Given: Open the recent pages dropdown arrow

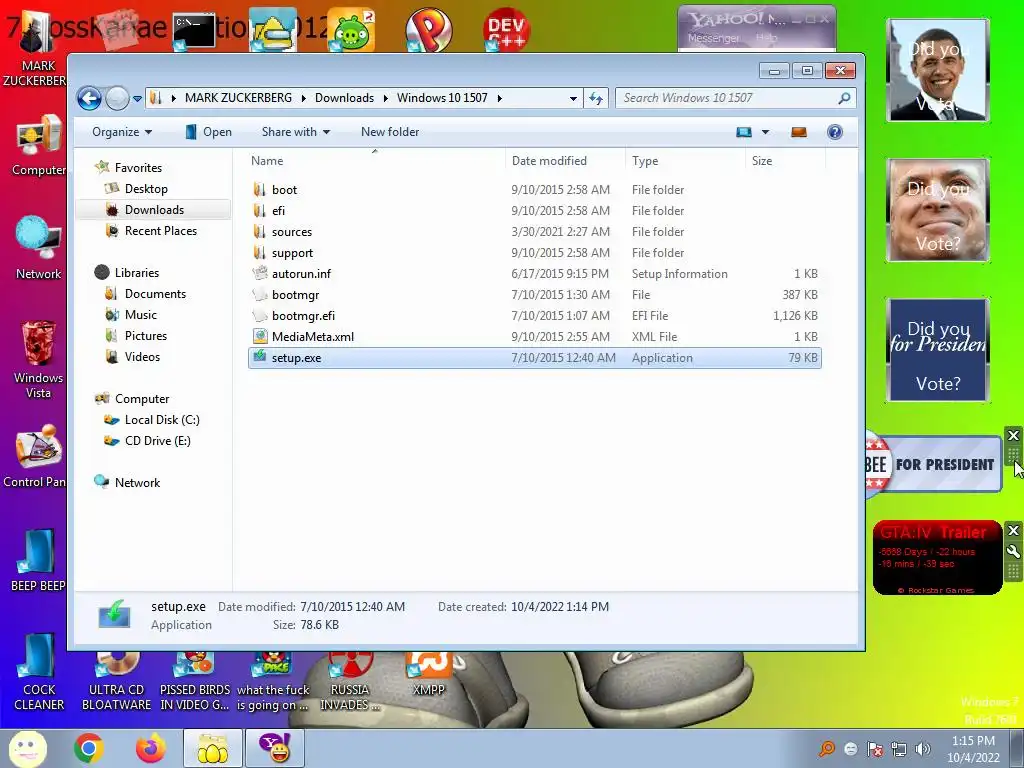Looking at the screenshot, I should click(x=137, y=99).
